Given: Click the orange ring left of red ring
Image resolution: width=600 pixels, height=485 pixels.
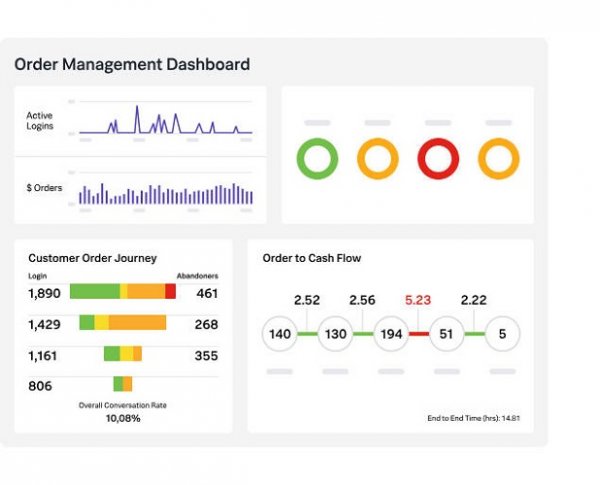Looking at the screenshot, I should tap(378, 158).
